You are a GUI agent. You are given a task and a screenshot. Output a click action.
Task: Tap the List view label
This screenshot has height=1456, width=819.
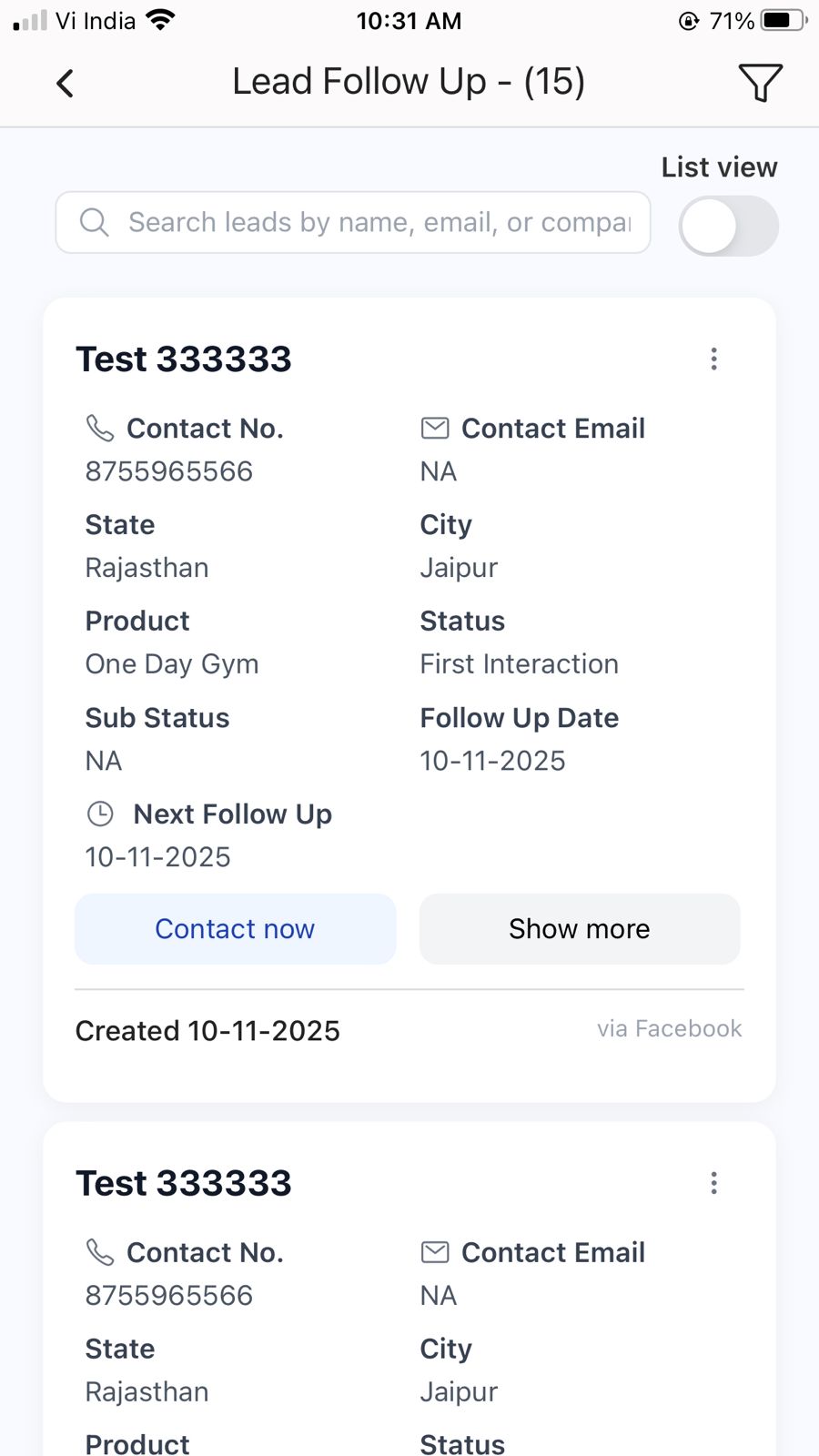tap(719, 167)
